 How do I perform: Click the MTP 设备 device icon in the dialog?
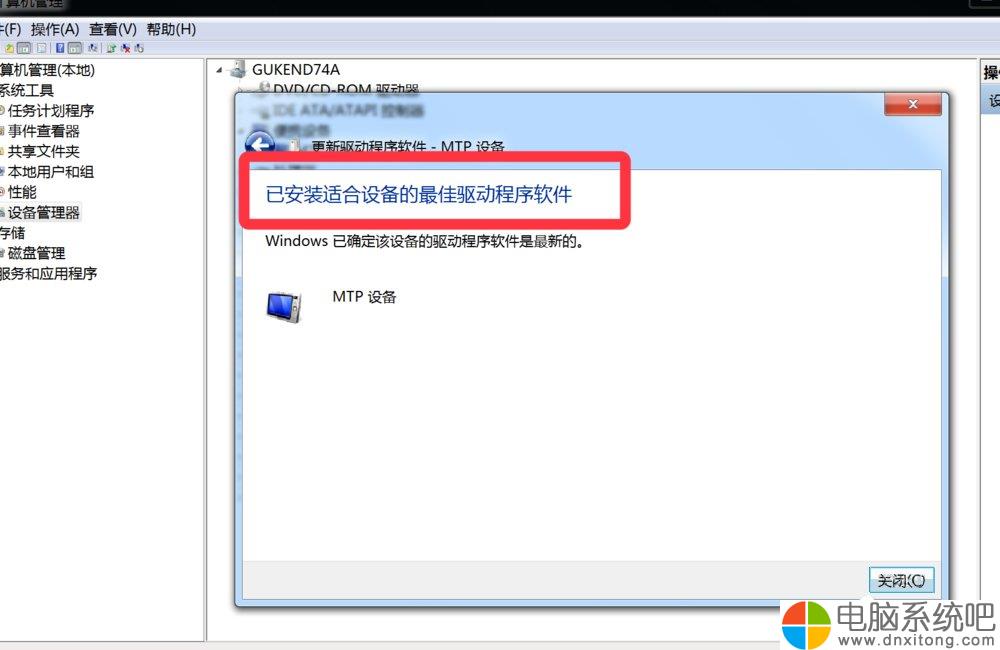284,307
